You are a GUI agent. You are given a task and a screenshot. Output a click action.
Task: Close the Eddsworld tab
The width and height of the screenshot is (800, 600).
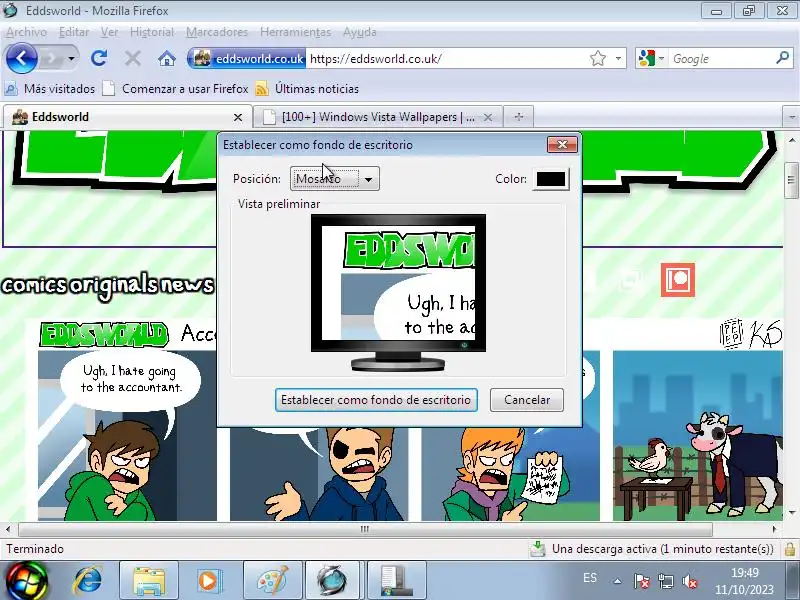[238, 117]
